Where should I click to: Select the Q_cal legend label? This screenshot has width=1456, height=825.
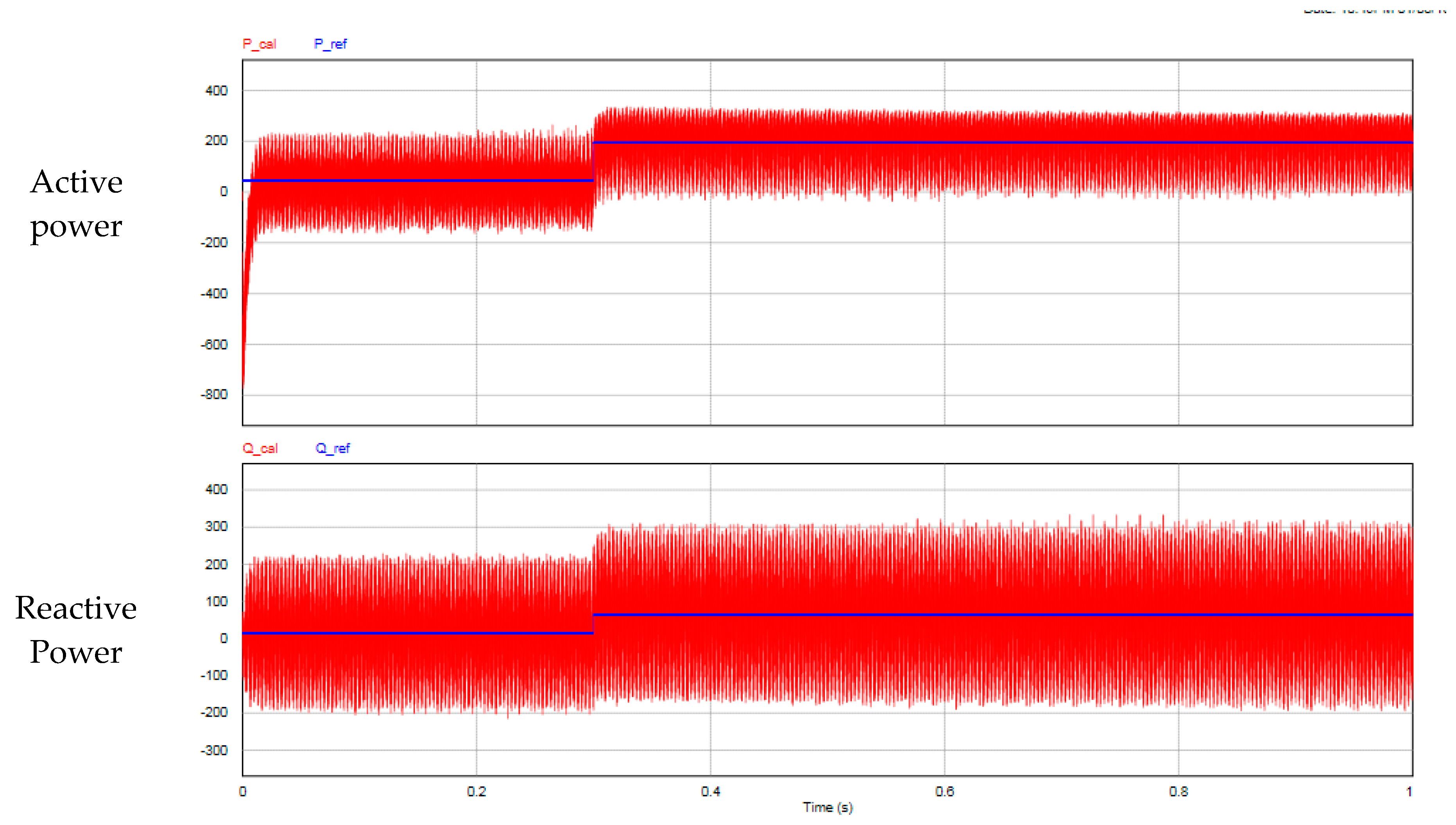pos(260,449)
